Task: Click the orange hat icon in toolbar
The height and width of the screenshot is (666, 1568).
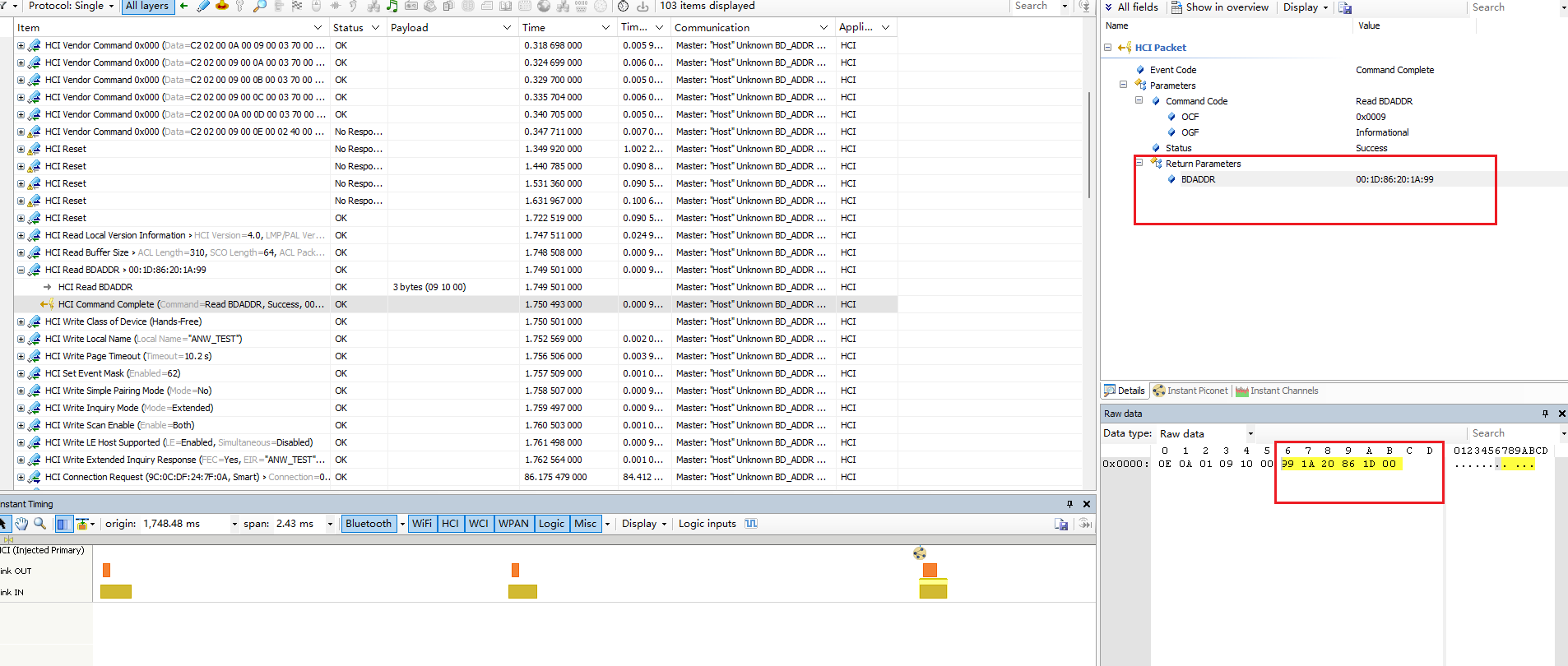Action: (x=222, y=6)
